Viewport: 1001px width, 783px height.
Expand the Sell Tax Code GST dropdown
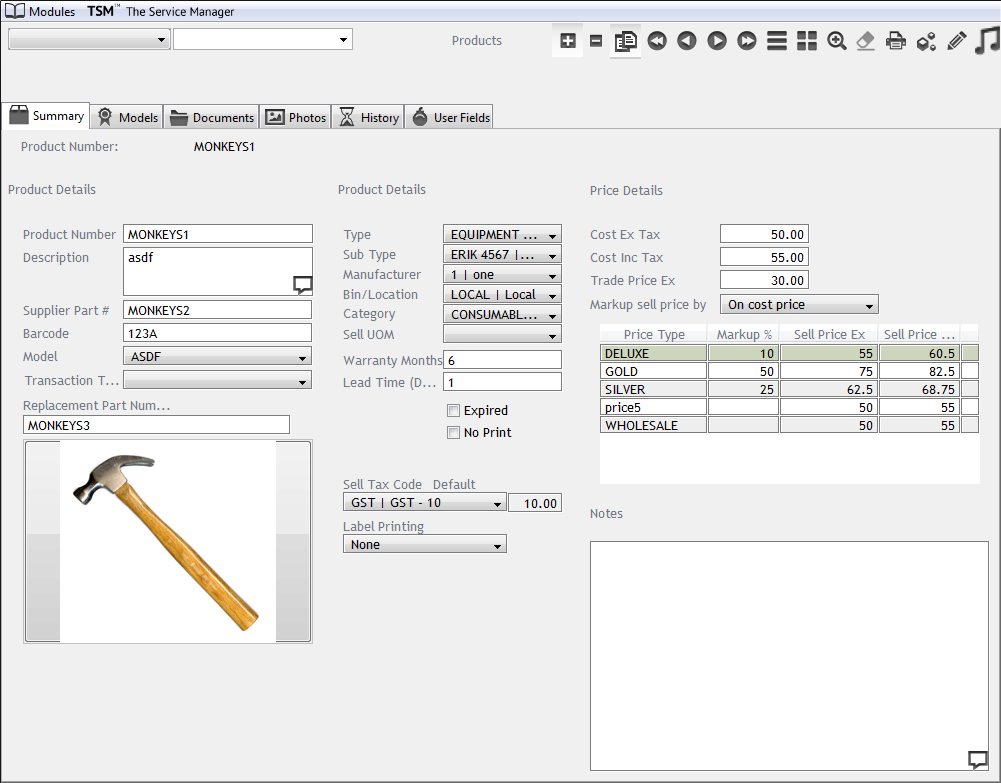coord(424,503)
